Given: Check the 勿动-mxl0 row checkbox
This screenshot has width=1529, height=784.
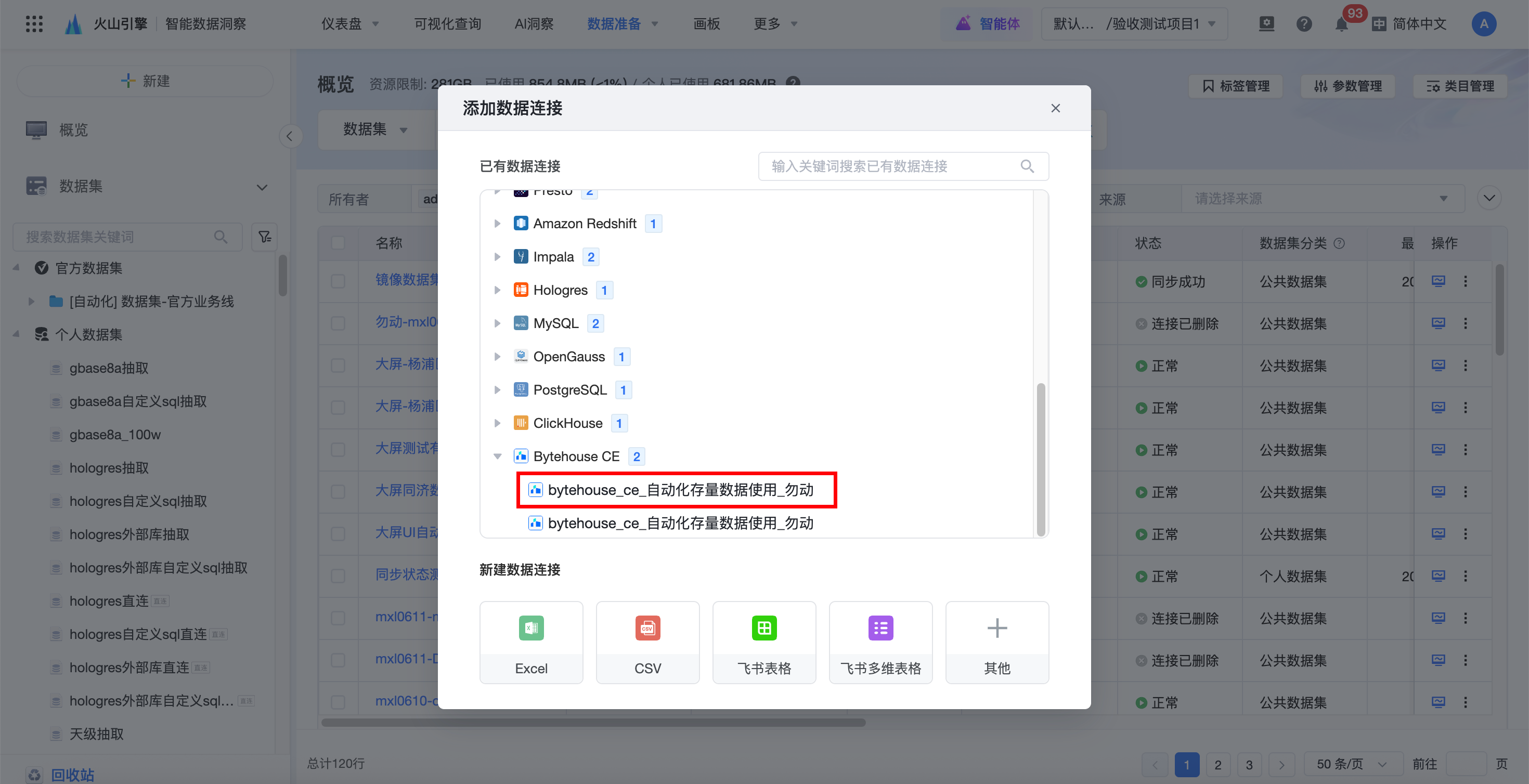Looking at the screenshot, I should coord(338,323).
